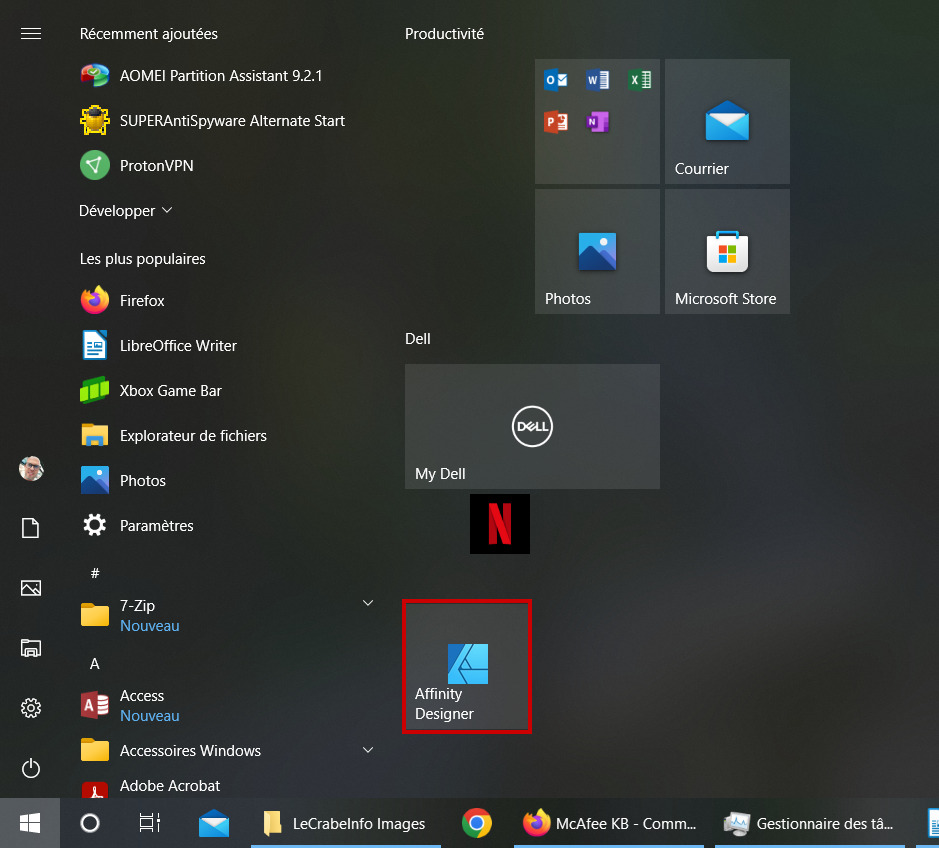Open the My Dell tile
This screenshot has width=939, height=848.
coord(532,426)
